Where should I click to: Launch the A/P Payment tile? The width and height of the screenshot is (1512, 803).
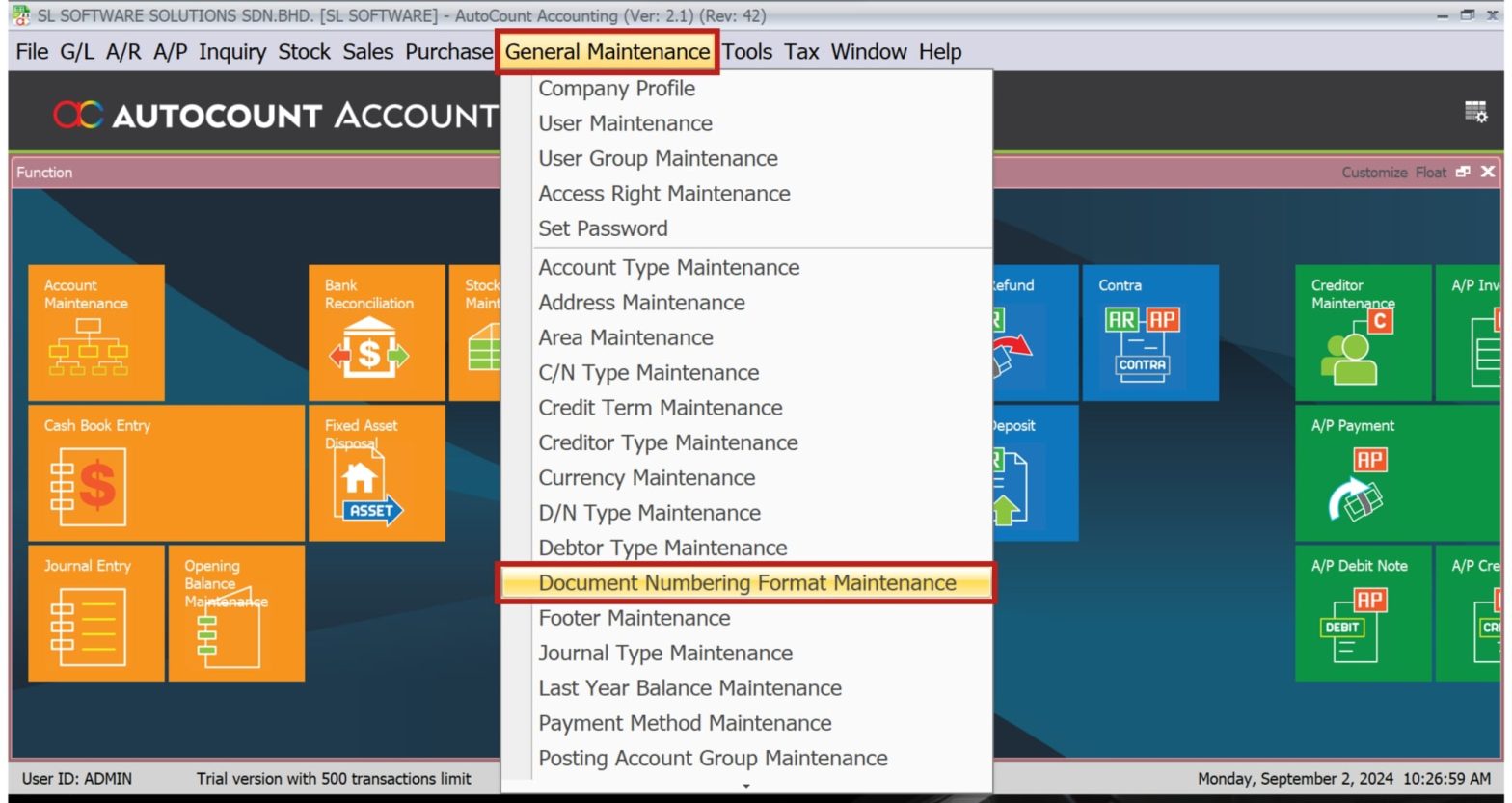[1398, 472]
